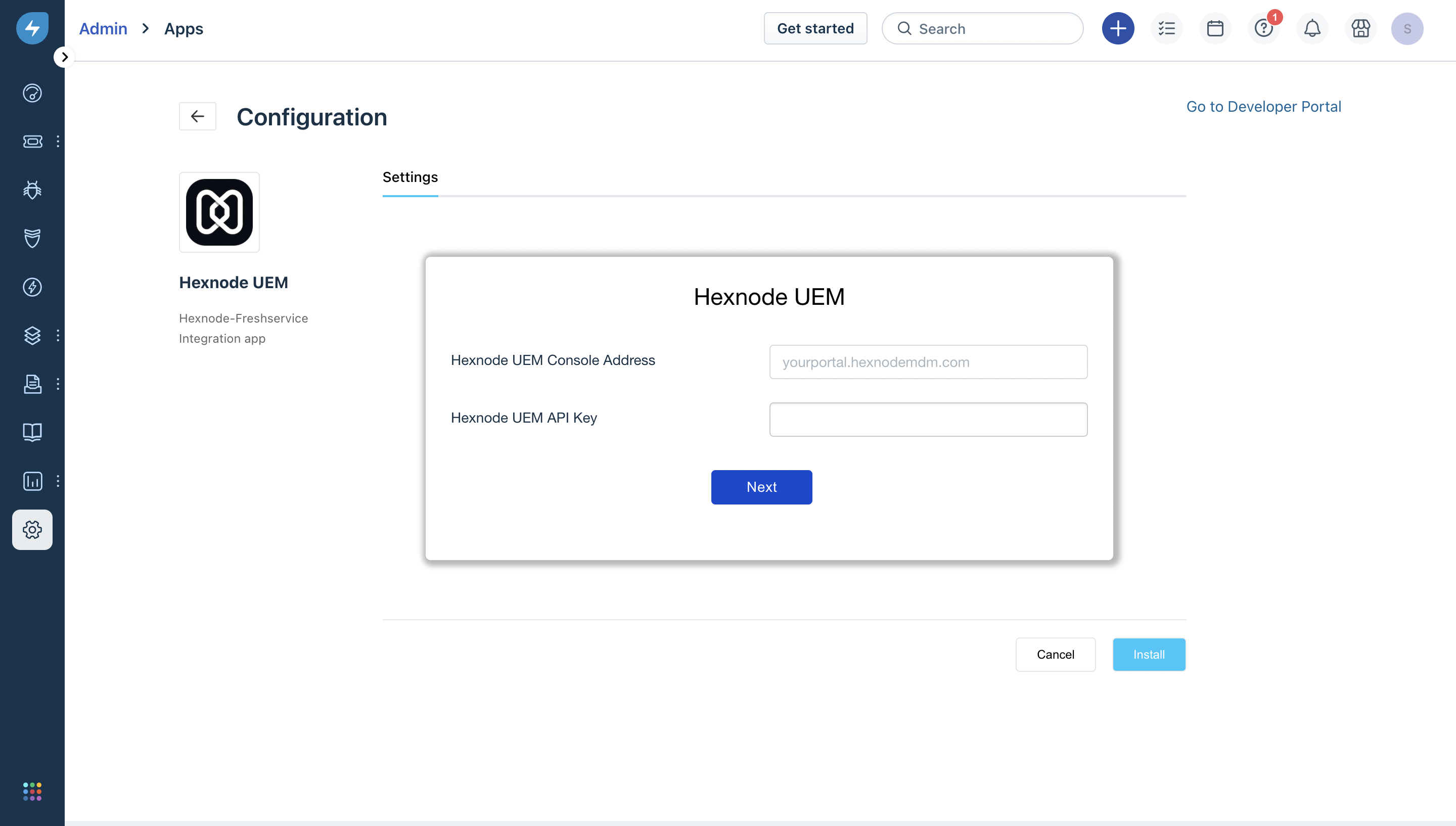
Task: Open the Reports chart icon in sidebar
Action: click(x=32, y=481)
